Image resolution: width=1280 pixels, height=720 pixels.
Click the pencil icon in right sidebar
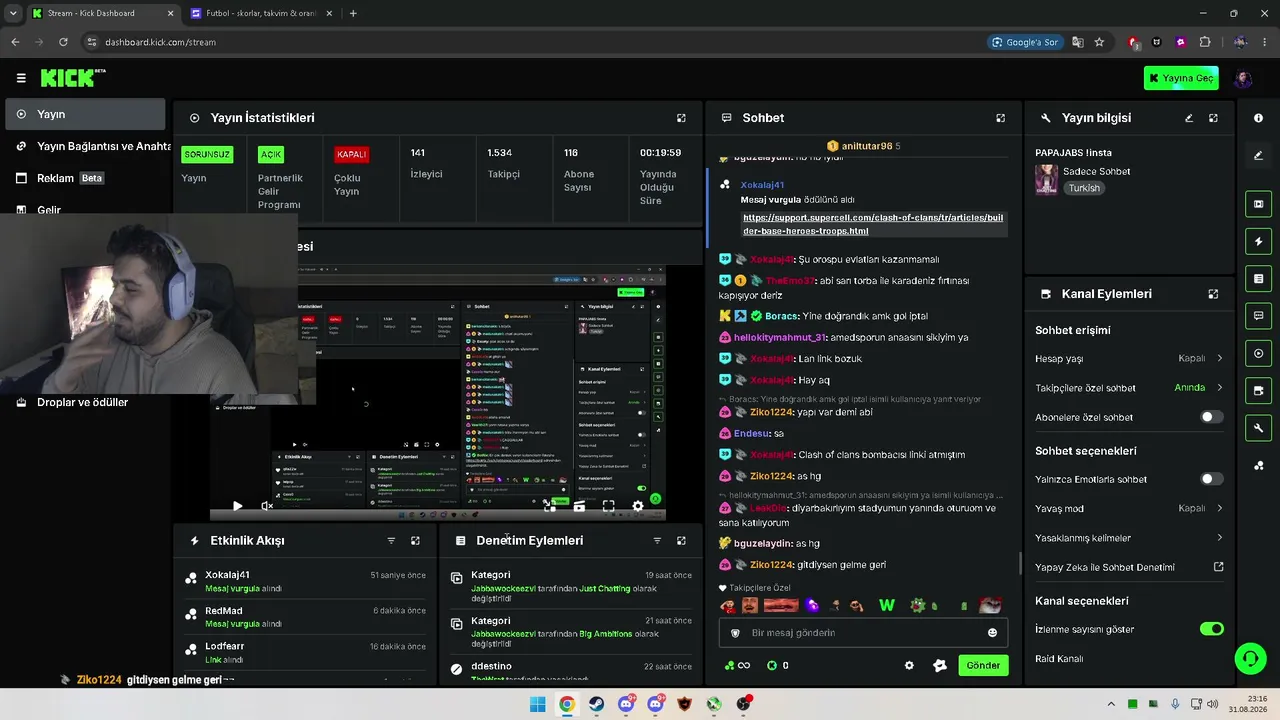(x=1258, y=155)
